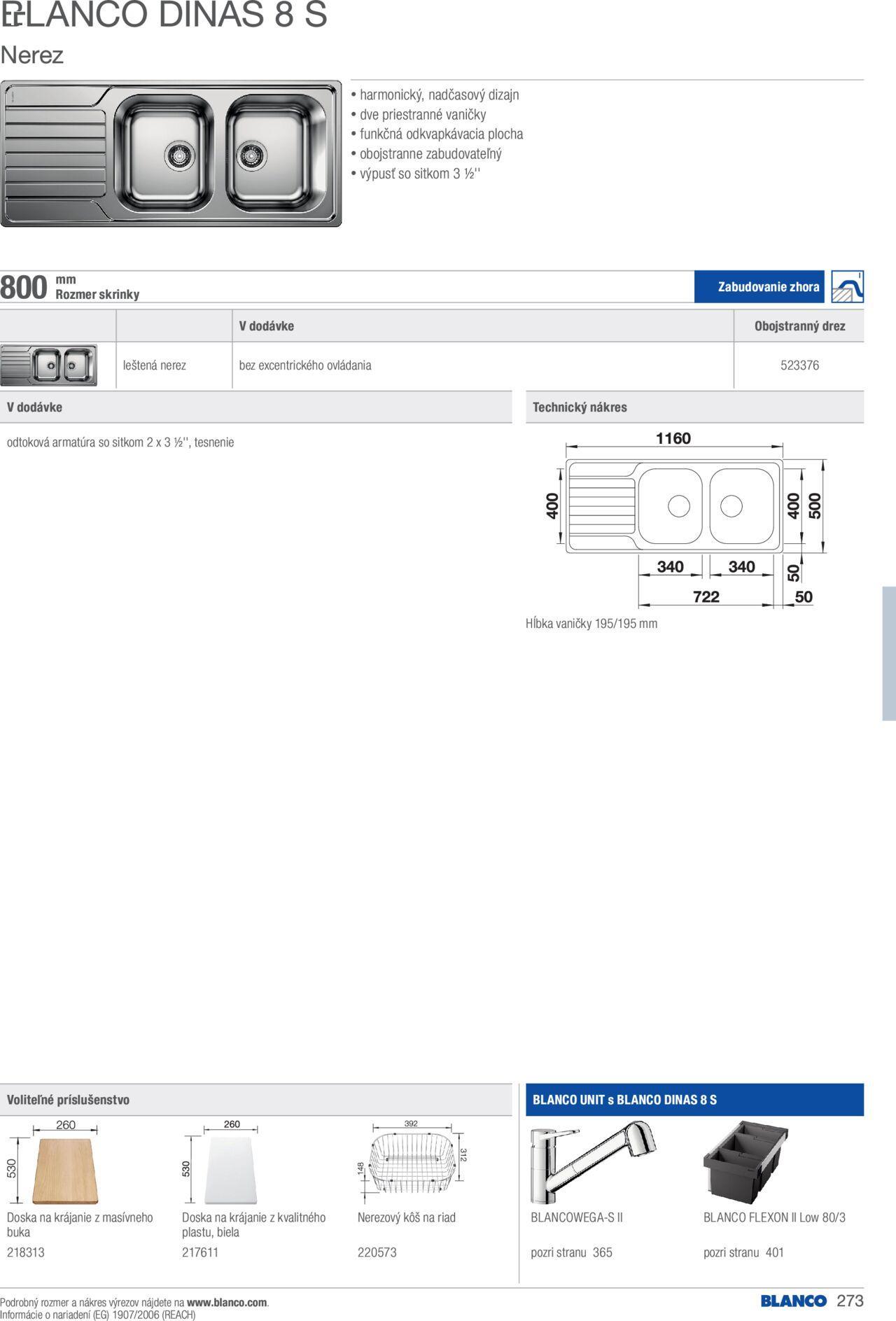
Task: Click the small icon overlapping the page title
Action: coord(11,16)
